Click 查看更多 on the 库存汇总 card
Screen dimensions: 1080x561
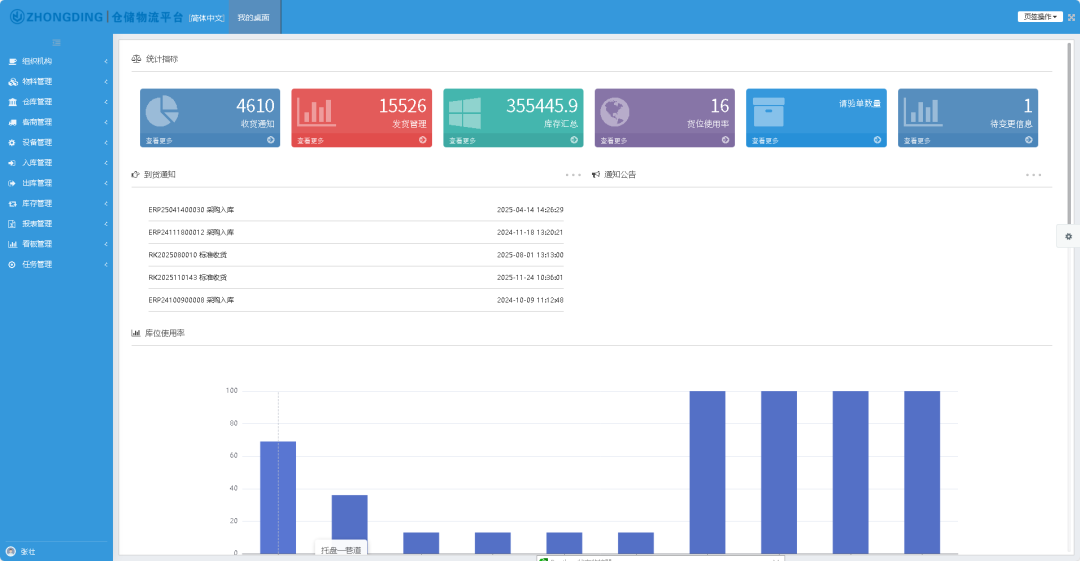(463, 141)
